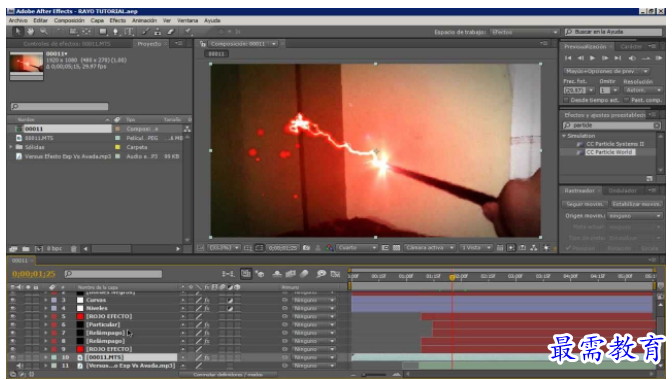The width and height of the screenshot is (672, 380).
Task: Select the Text tool in toolbar
Action: (129, 32)
